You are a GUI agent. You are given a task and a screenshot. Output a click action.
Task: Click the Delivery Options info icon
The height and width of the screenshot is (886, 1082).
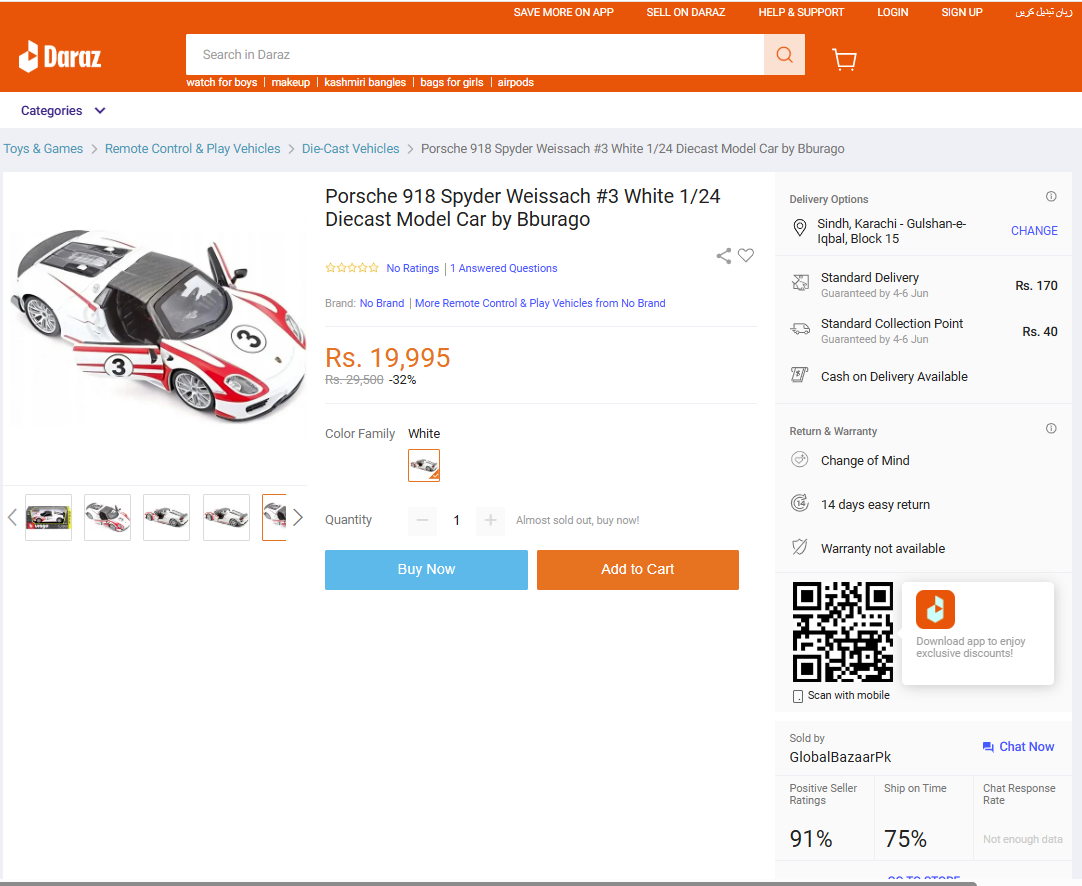pyautogui.click(x=1051, y=197)
